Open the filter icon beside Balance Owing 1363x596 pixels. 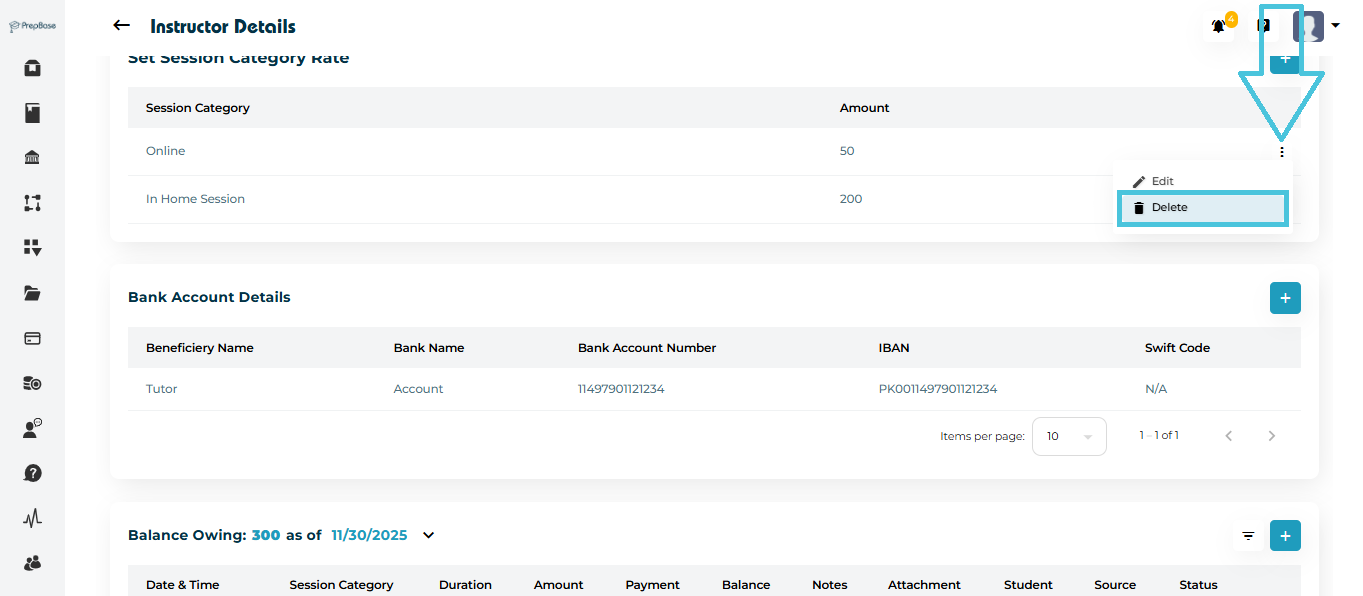[x=1248, y=536]
